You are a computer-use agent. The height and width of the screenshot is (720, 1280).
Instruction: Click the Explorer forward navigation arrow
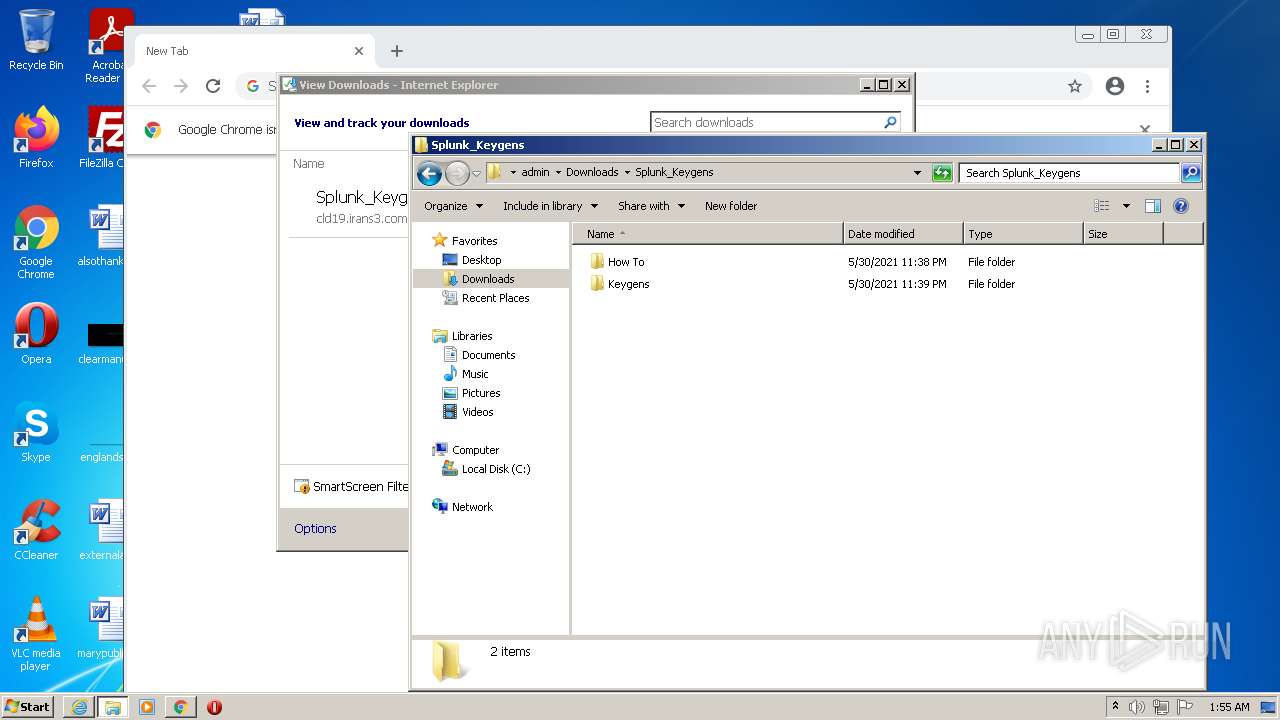tap(457, 173)
